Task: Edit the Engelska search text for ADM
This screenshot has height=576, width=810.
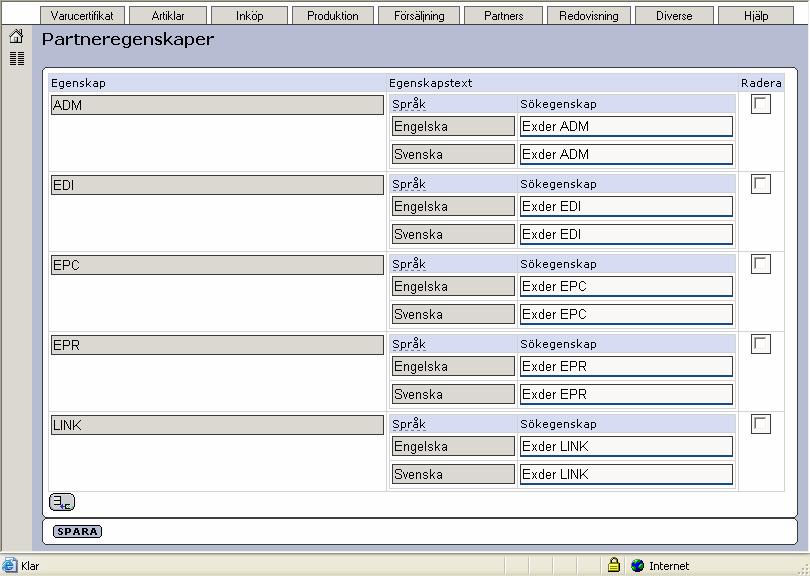Action: [x=626, y=127]
